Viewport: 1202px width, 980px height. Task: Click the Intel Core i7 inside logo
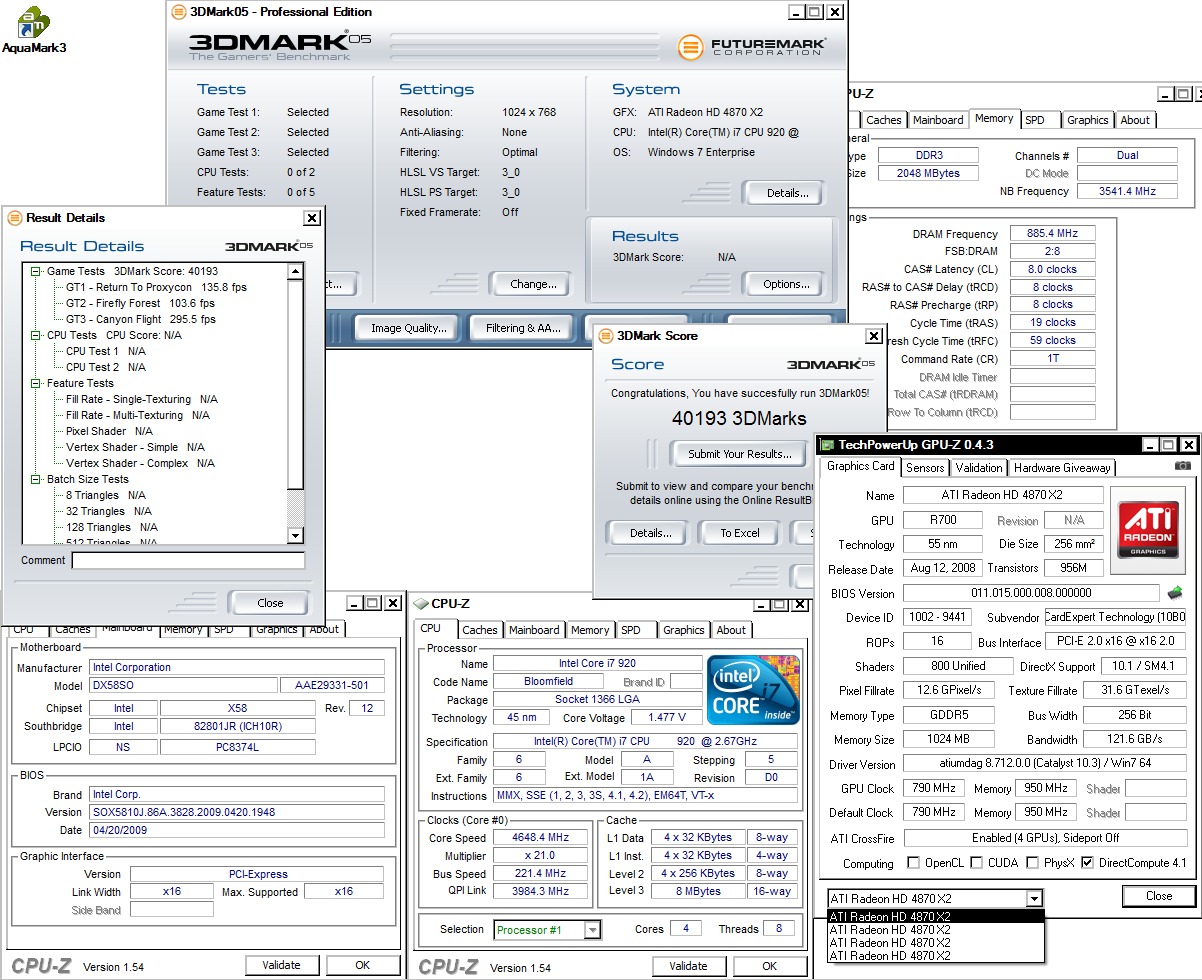click(x=754, y=689)
